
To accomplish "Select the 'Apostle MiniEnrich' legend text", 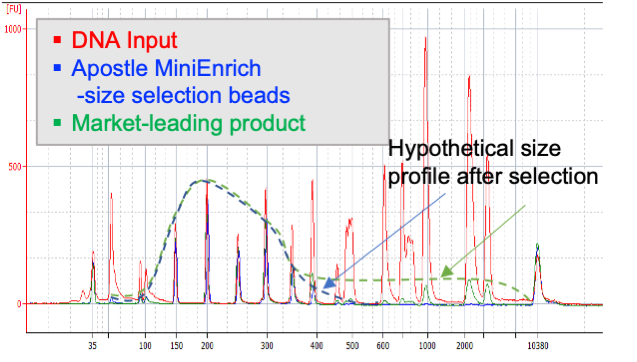I will coord(166,68).
